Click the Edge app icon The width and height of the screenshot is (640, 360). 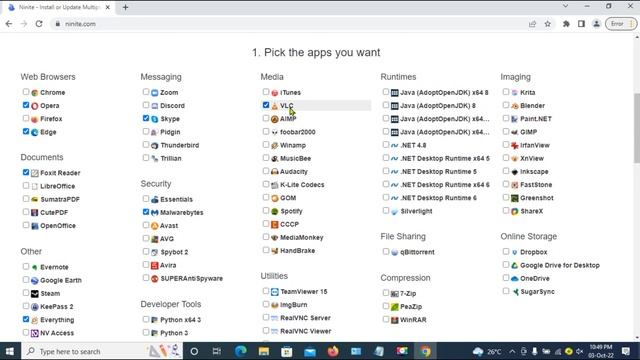35,132
